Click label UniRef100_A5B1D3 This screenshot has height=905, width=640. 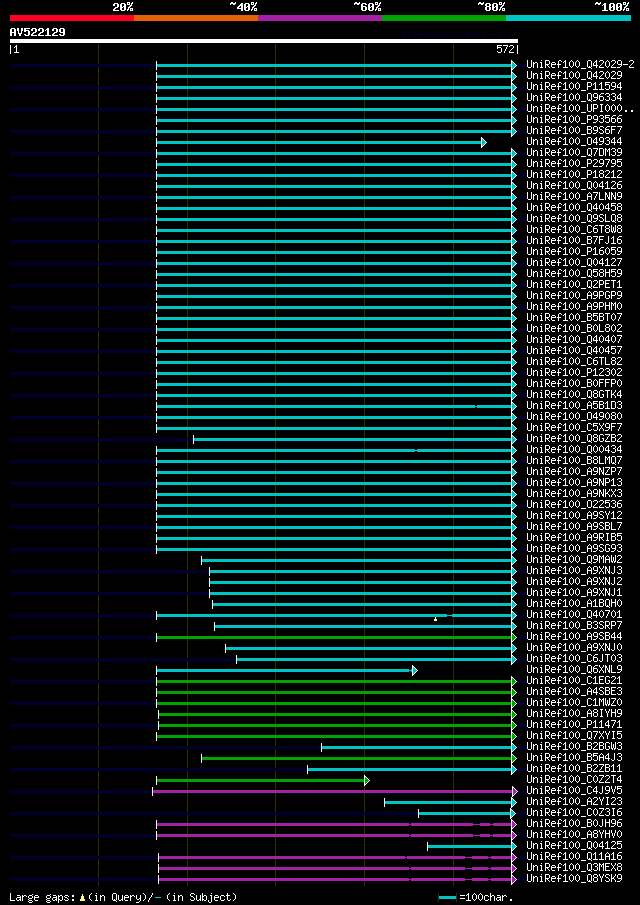tap(574, 406)
